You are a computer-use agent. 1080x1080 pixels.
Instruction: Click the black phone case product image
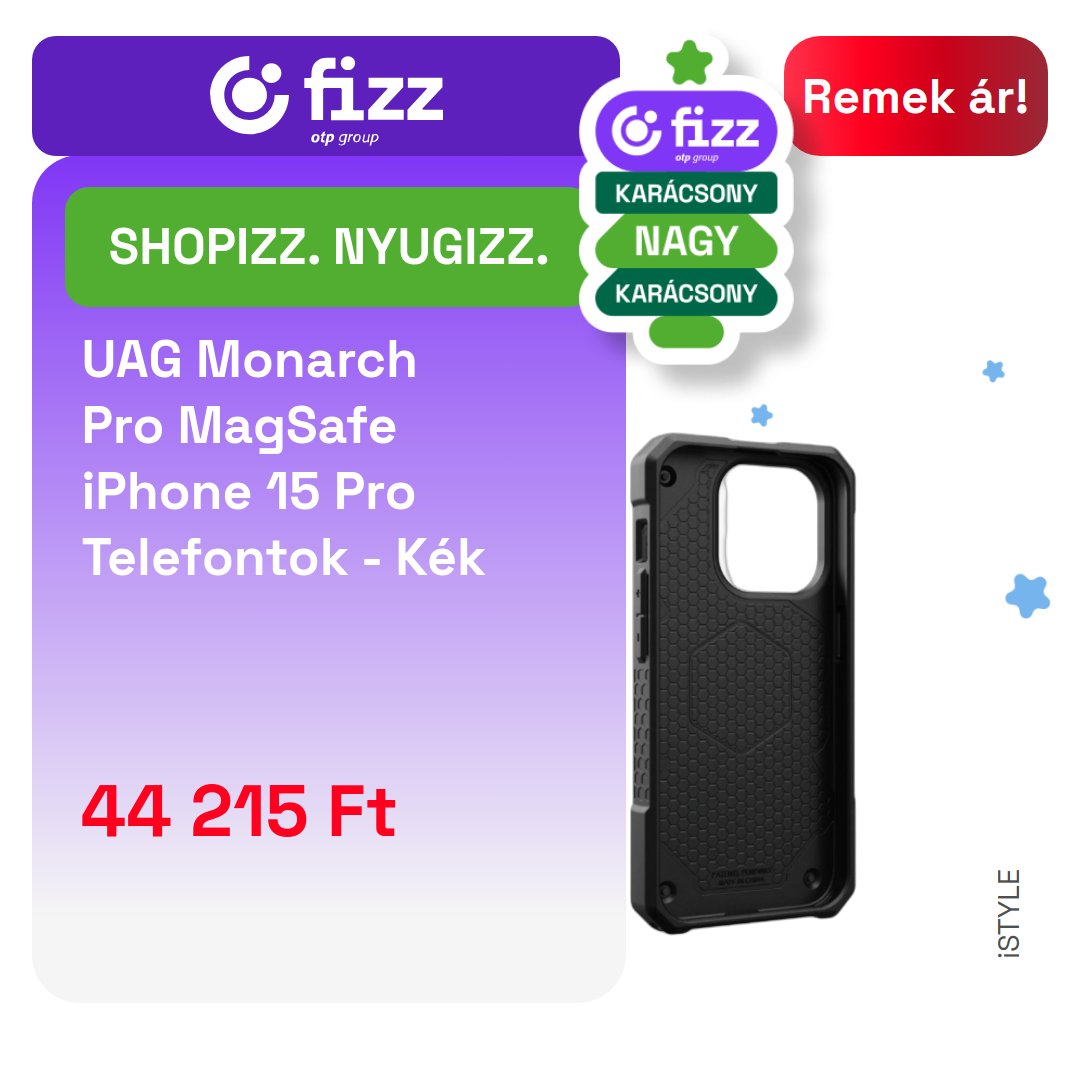742,683
